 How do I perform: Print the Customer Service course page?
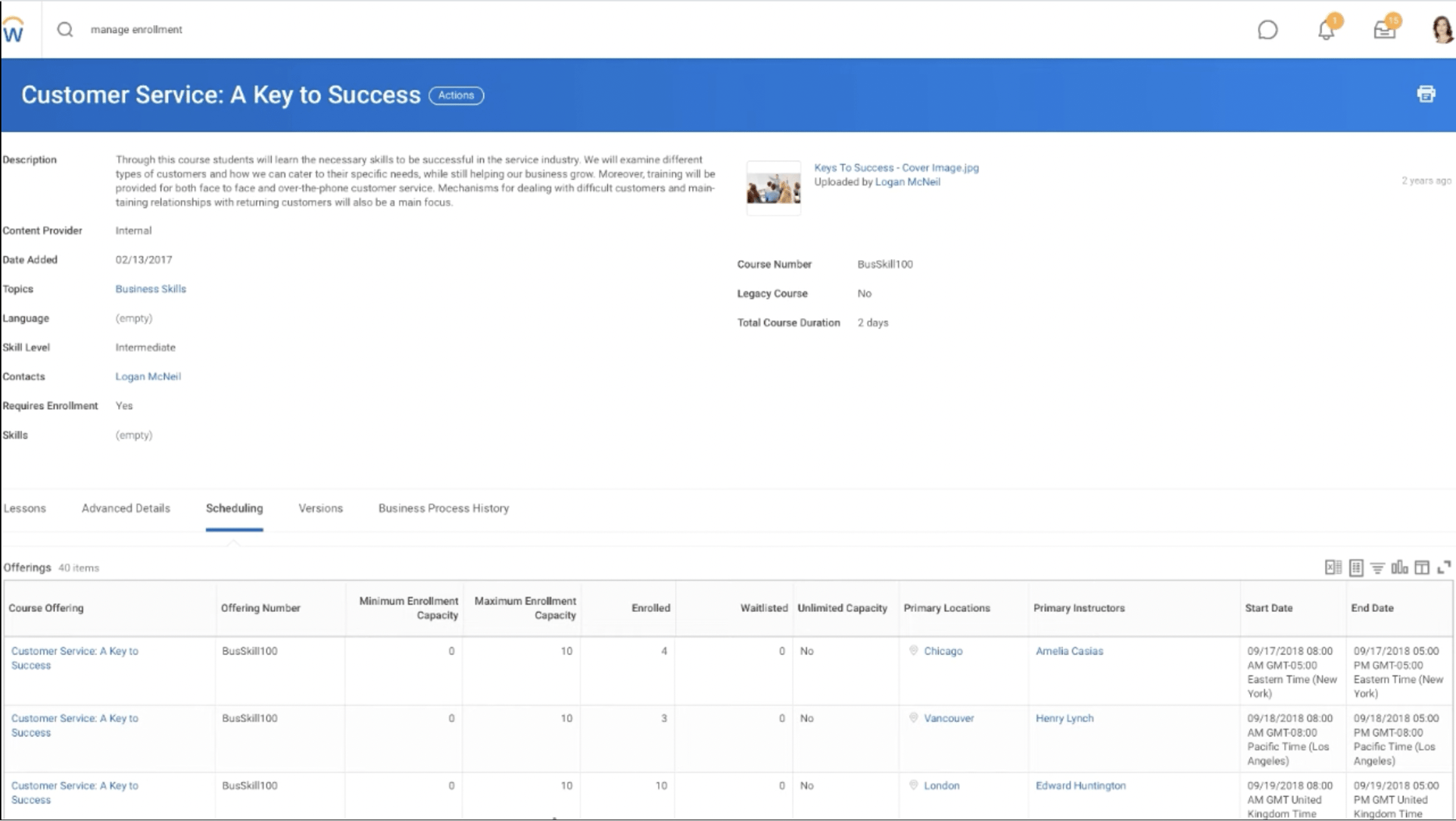[1426, 94]
